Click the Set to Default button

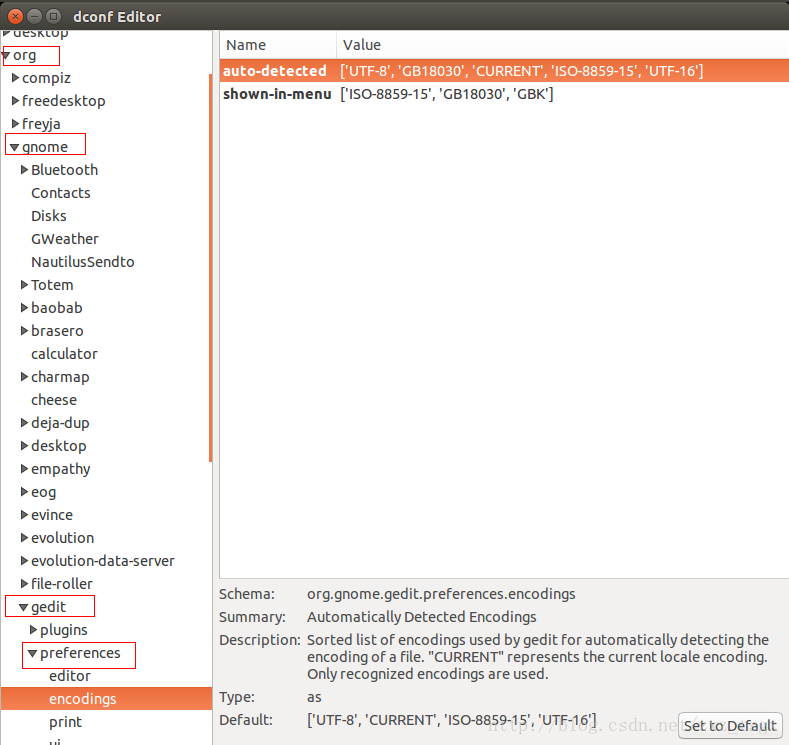pyautogui.click(x=730, y=725)
